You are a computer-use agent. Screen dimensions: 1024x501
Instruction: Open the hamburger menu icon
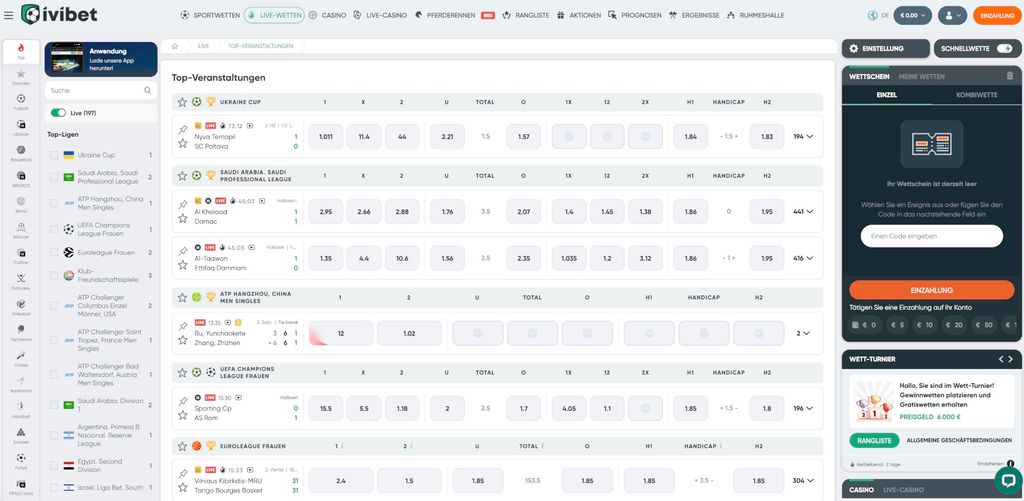(8, 15)
